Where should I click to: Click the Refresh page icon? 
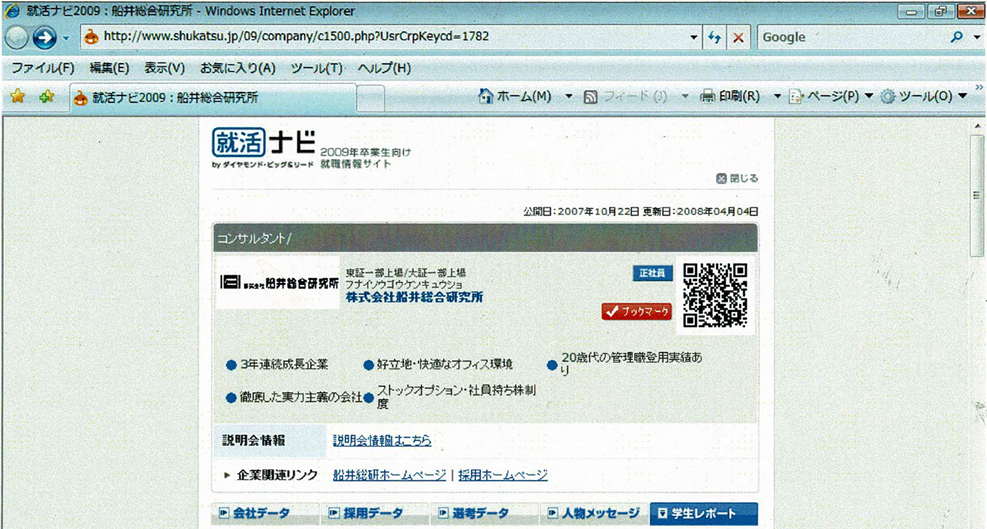point(714,37)
